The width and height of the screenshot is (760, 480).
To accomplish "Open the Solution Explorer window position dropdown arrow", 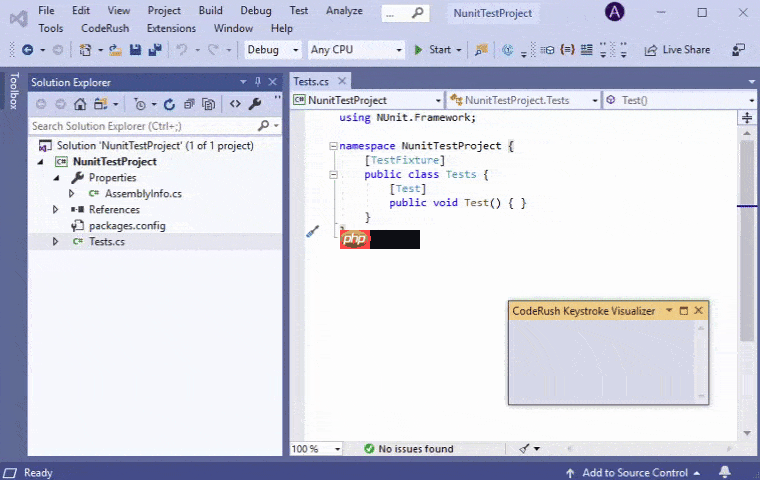I will pos(243,82).
